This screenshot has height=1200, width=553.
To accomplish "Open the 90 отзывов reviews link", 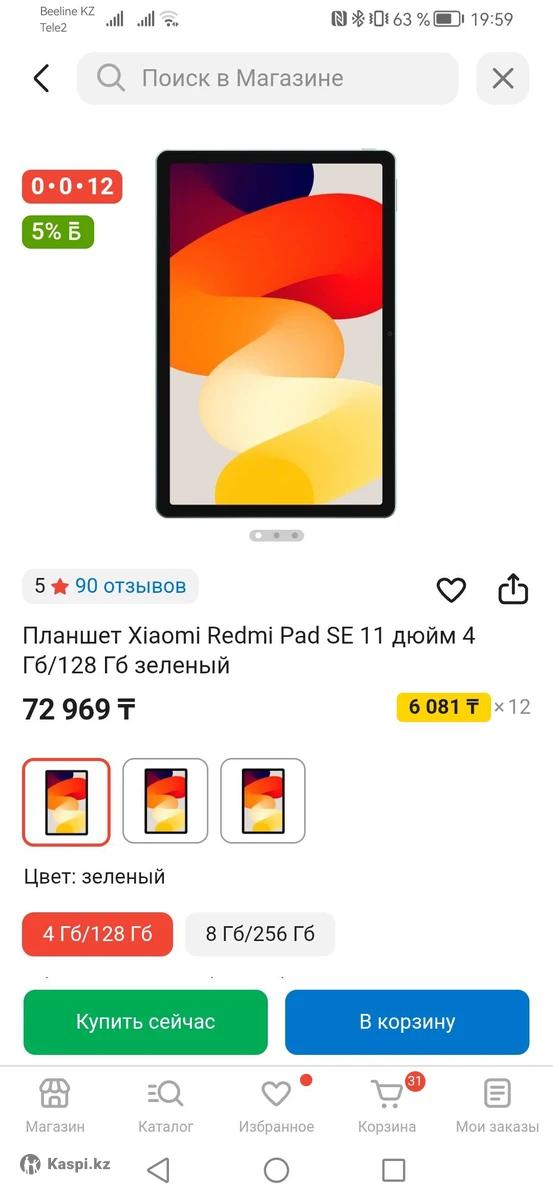I will (x=131, y=586).
